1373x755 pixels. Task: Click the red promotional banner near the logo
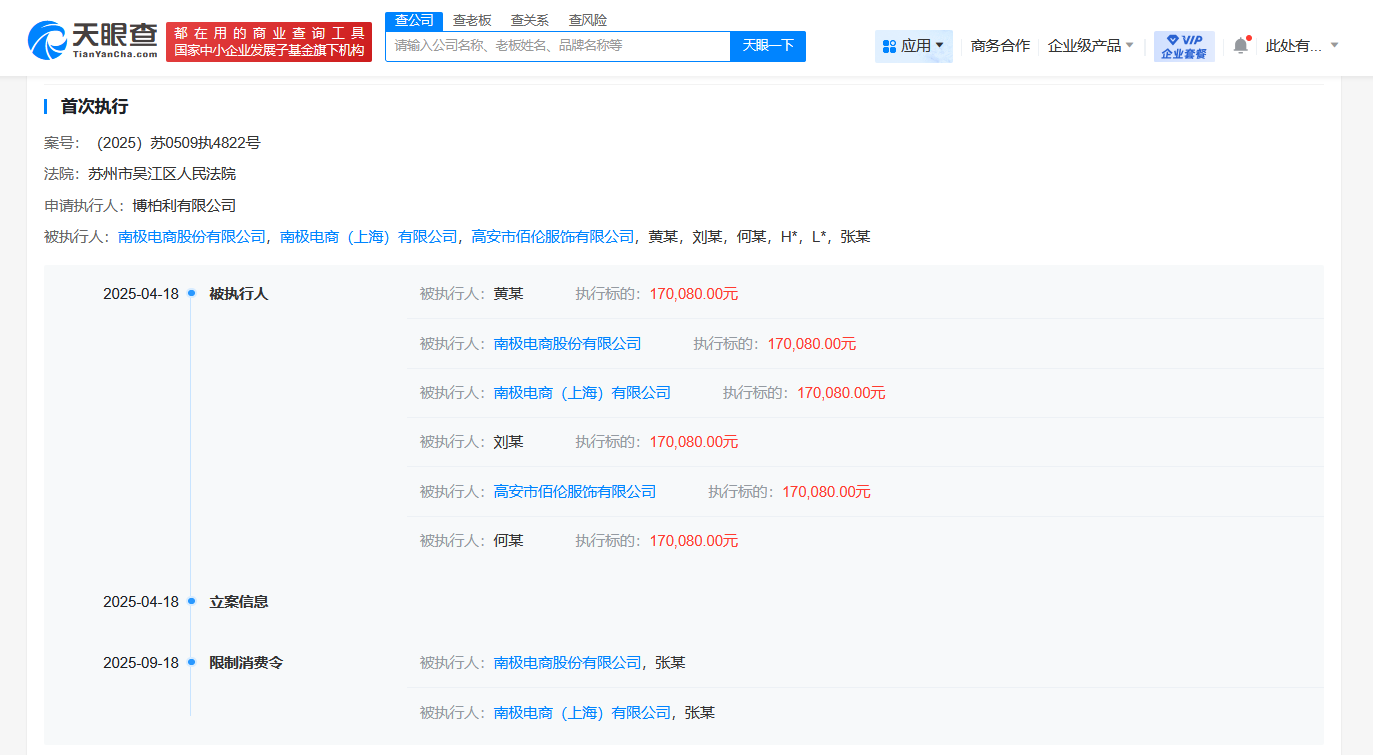pyautogui.click(x=269, y=41)
